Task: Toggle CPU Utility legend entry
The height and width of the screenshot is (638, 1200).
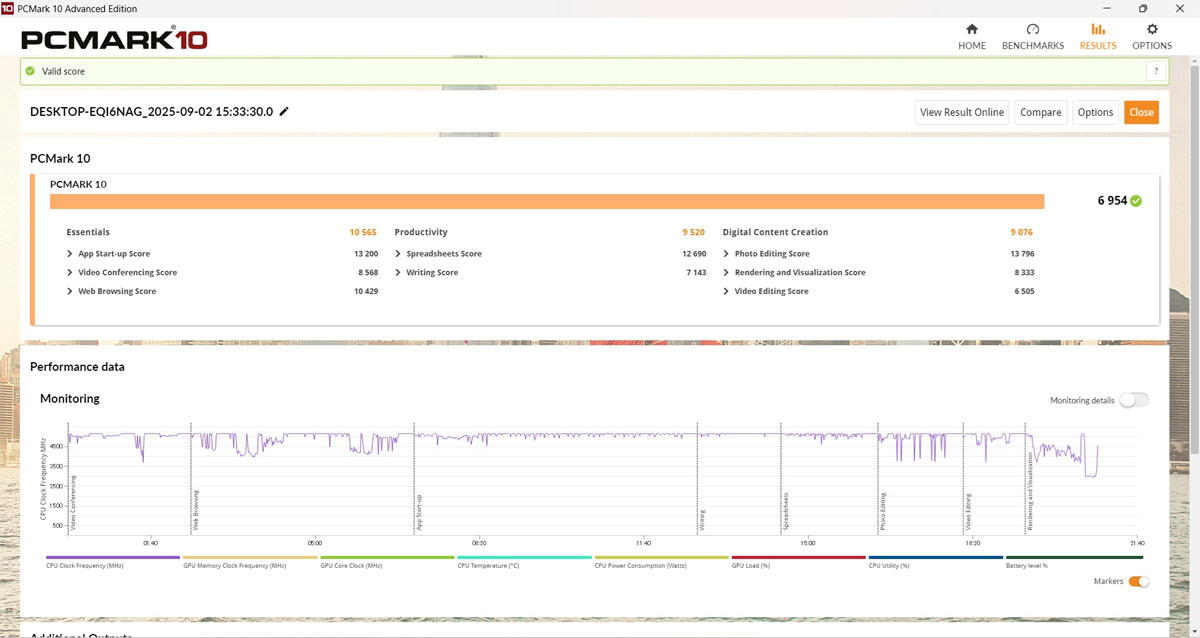Action: 935,562
